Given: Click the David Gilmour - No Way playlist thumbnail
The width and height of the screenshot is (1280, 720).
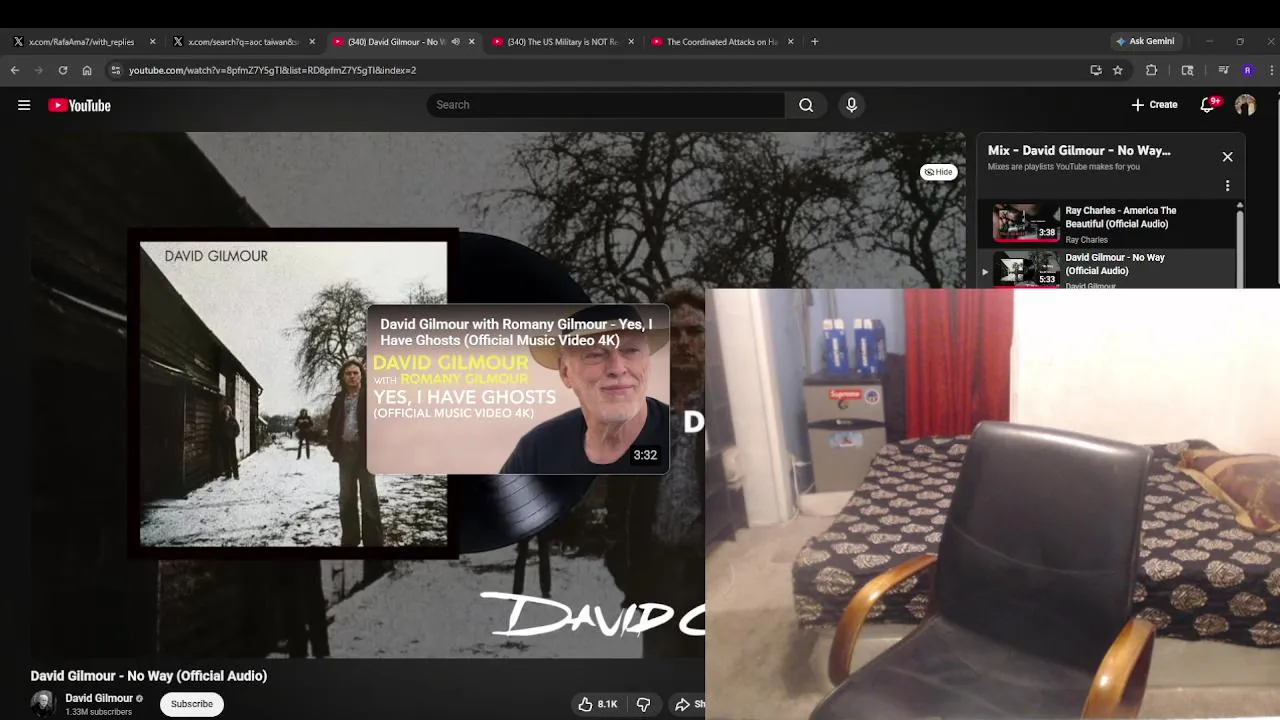Looking at the screenshot, I should (x=1026, y=268).
